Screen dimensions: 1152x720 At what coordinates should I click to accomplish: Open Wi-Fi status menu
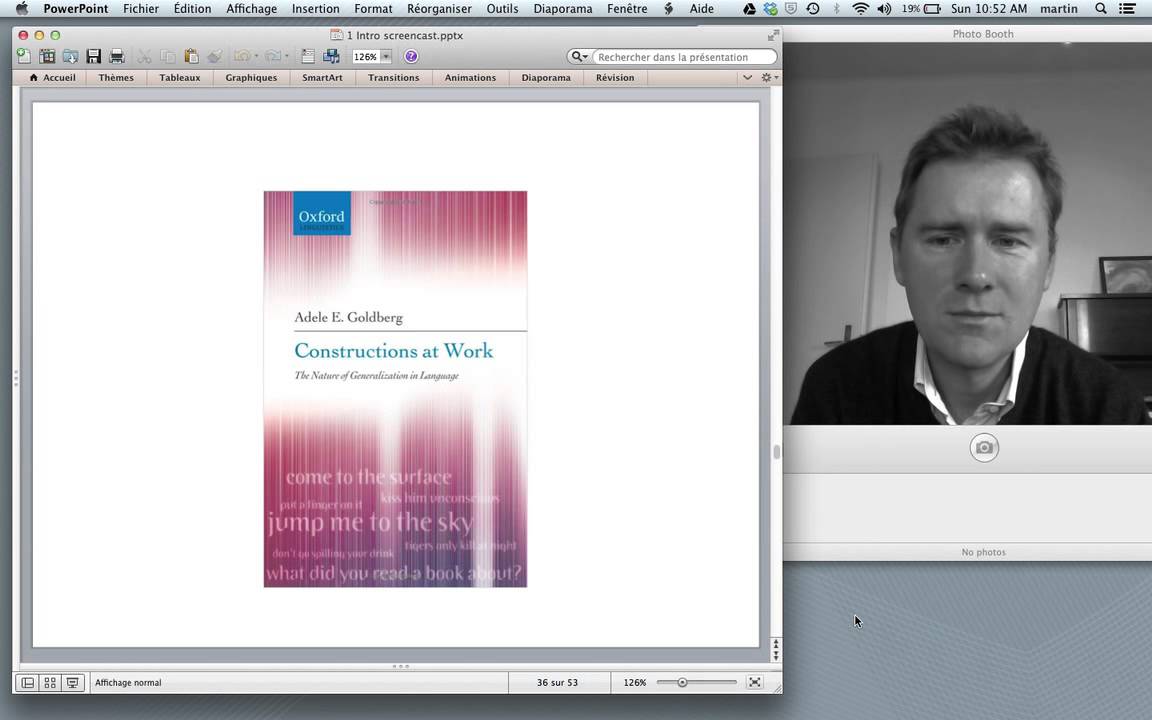860,9
